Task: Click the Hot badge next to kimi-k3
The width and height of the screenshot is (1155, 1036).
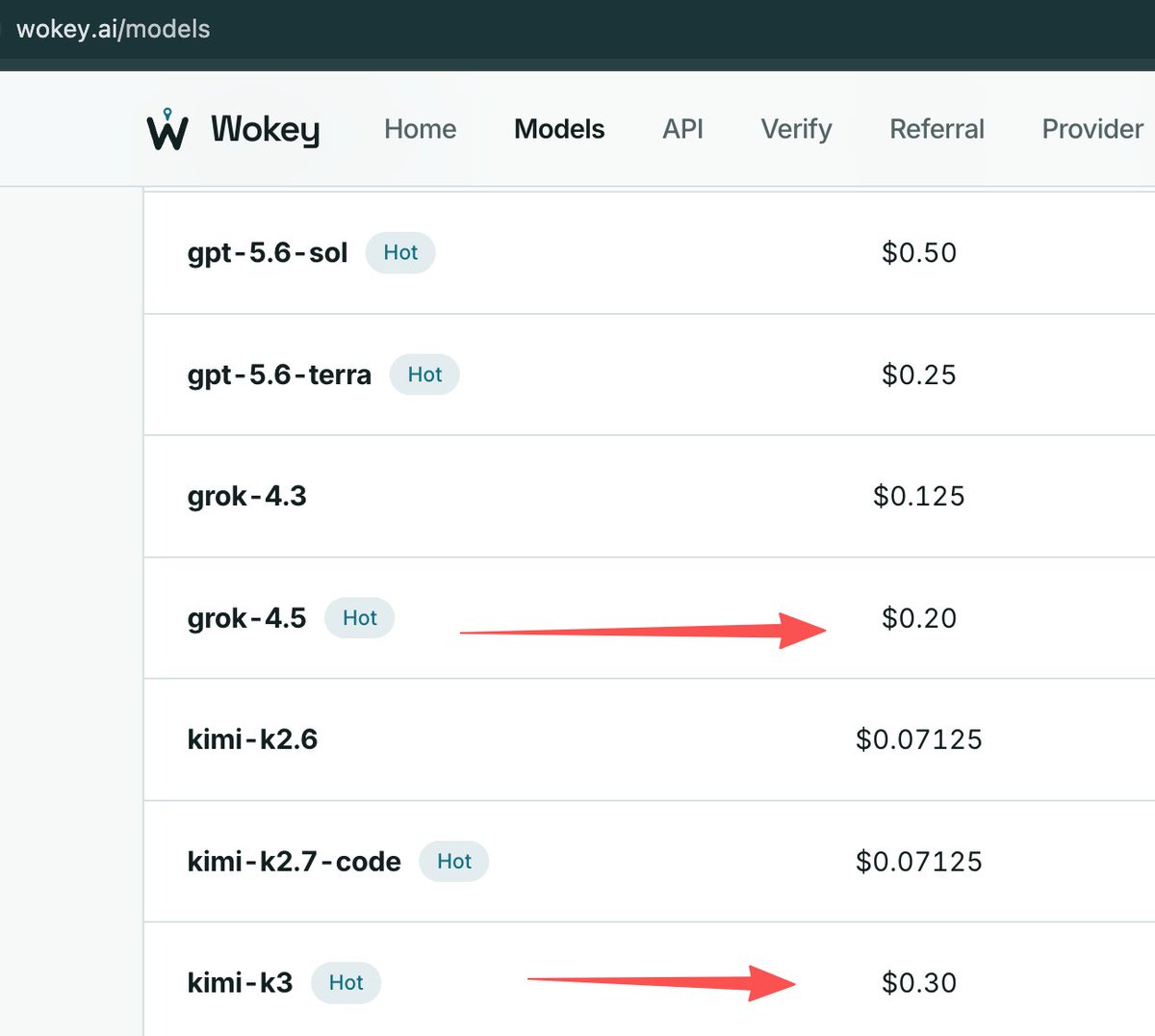Action: [x=346, y=982]
